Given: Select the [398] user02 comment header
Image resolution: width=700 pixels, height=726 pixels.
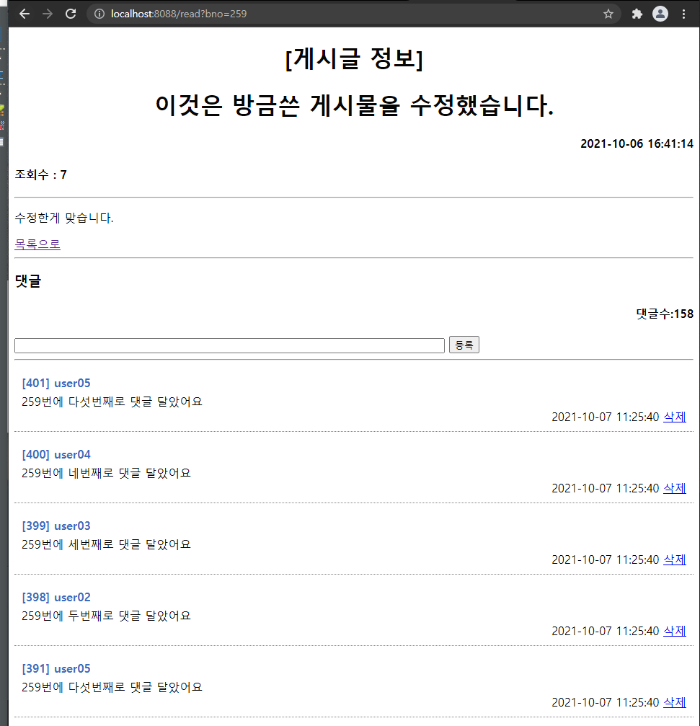Looking at the screenshot, I should coord(56,597).
